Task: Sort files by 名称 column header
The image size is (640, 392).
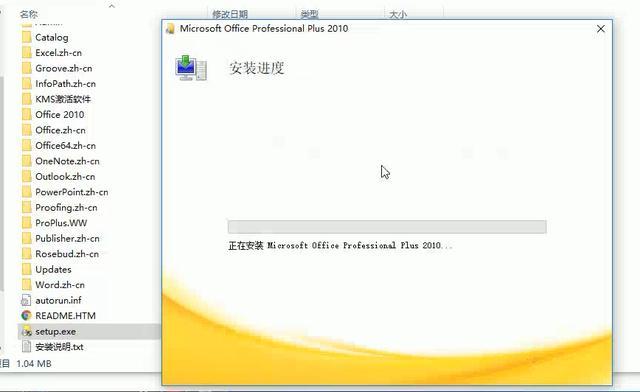Action: 29,14
